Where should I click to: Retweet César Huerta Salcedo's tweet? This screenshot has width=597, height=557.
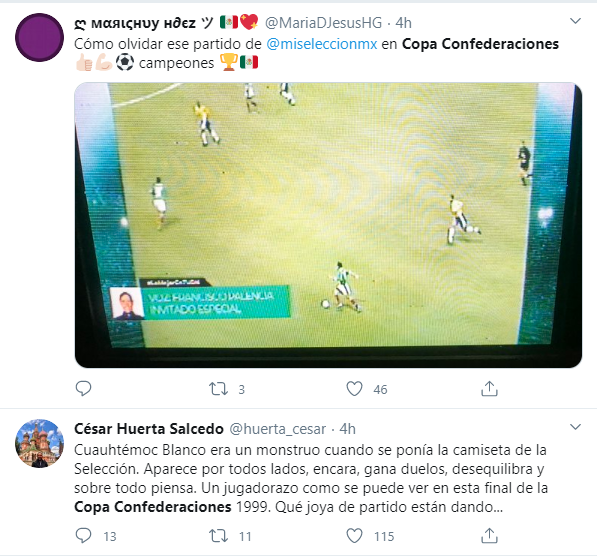click(218, 536)
